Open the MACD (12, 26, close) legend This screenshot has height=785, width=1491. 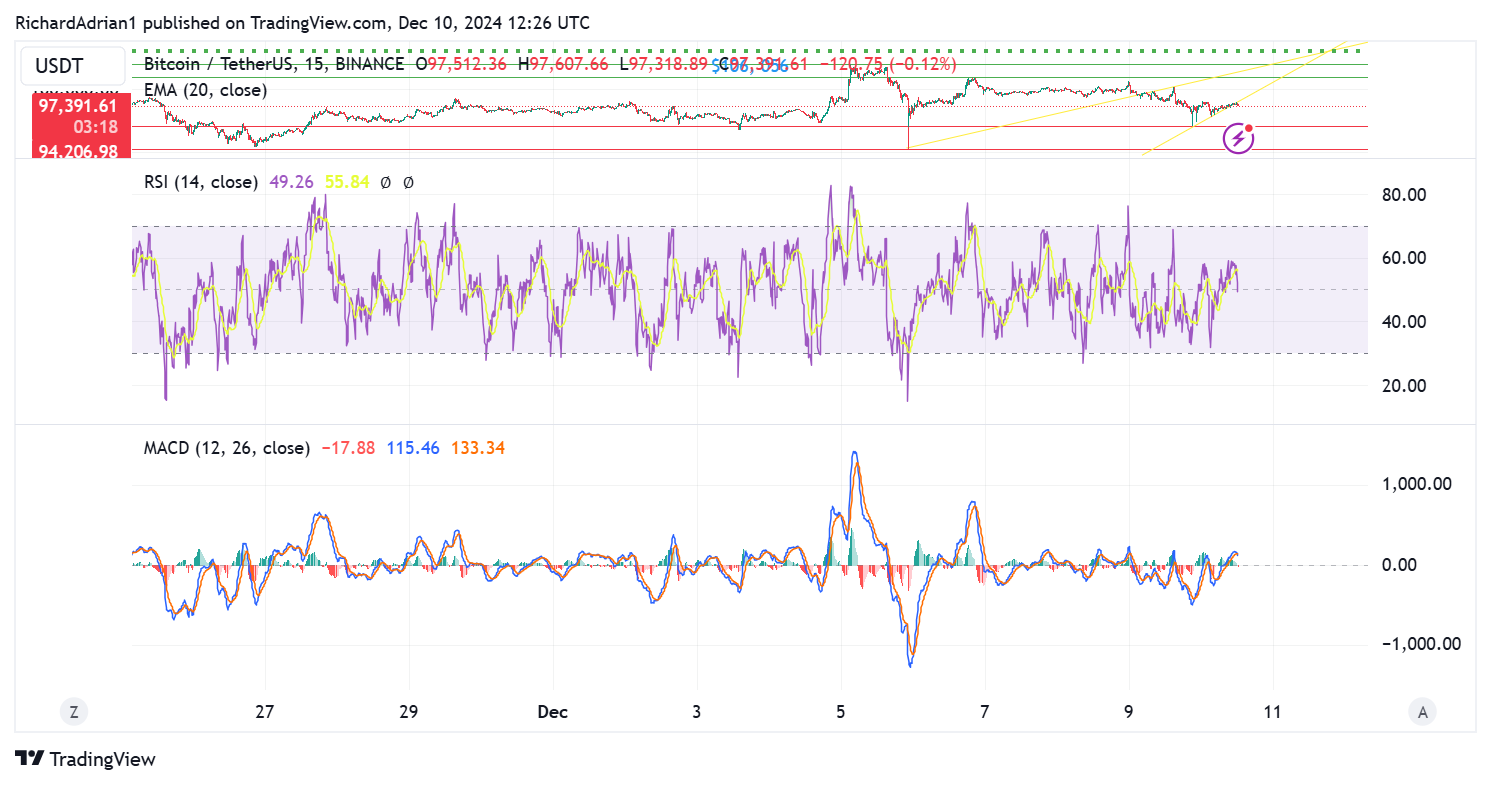point(226,448)
